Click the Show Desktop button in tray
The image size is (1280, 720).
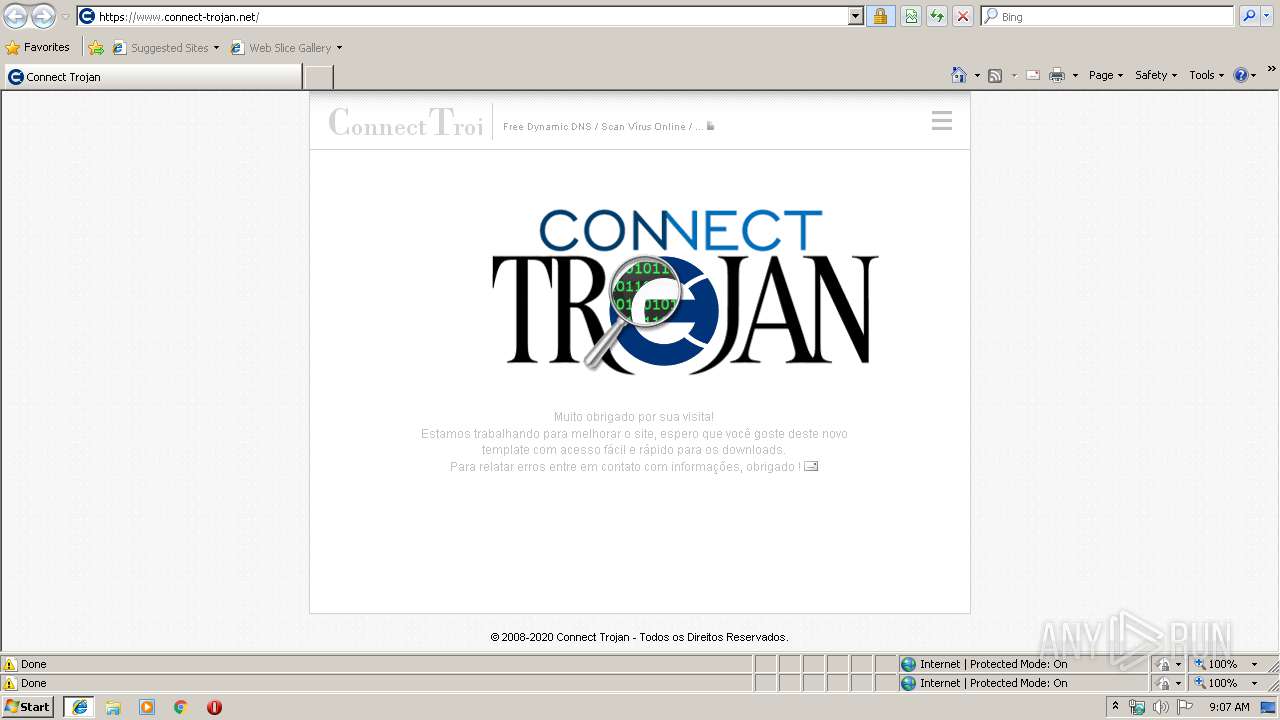(1269, 707)
